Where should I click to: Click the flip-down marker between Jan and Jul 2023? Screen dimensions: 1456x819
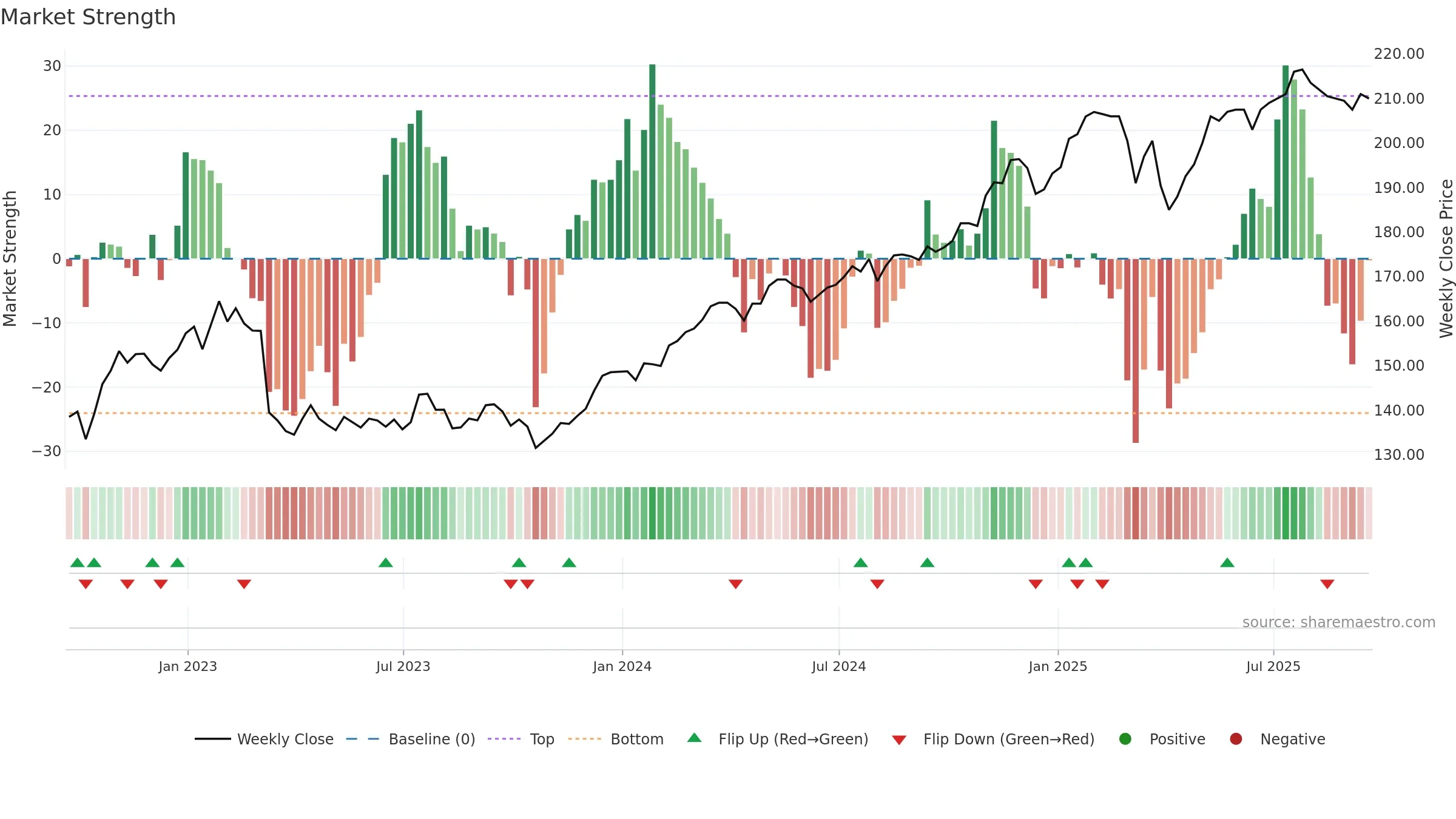pyautogui.click(x=244, y=584)
